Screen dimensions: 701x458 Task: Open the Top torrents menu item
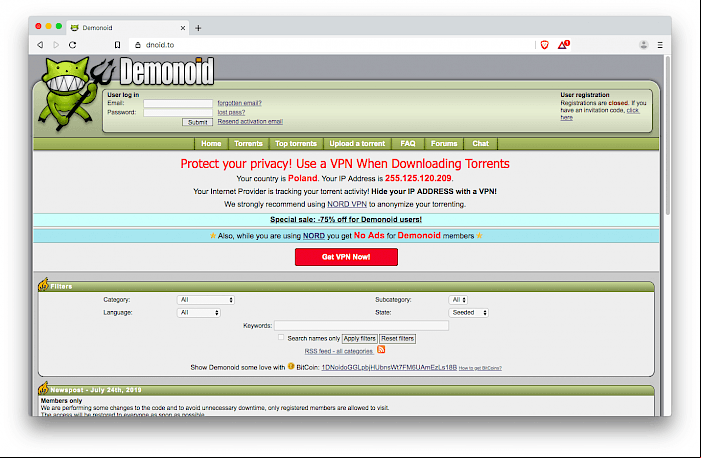(x=296, y=144)
